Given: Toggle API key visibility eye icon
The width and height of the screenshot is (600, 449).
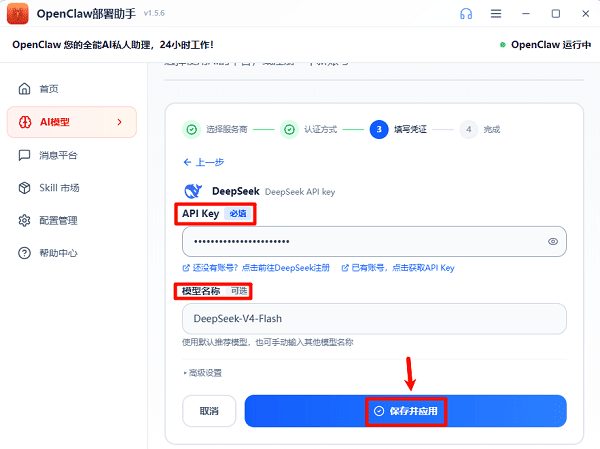Looking at the screenshot, I should point(553,242).
